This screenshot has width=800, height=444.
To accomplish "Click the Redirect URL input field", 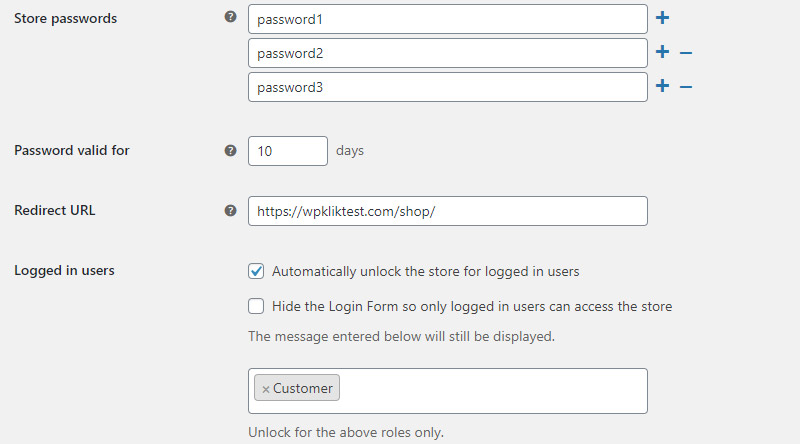I will click(448, 211).
